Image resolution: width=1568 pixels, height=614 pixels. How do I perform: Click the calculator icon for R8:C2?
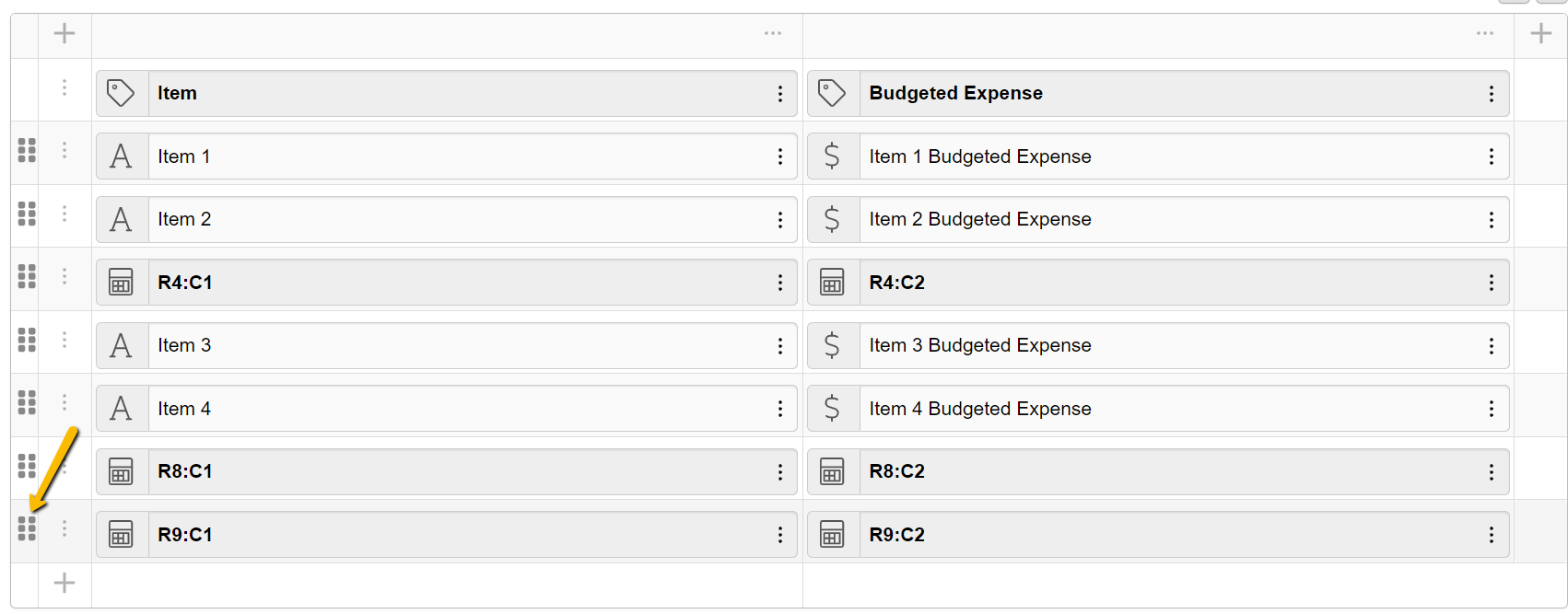pos(832,471)
